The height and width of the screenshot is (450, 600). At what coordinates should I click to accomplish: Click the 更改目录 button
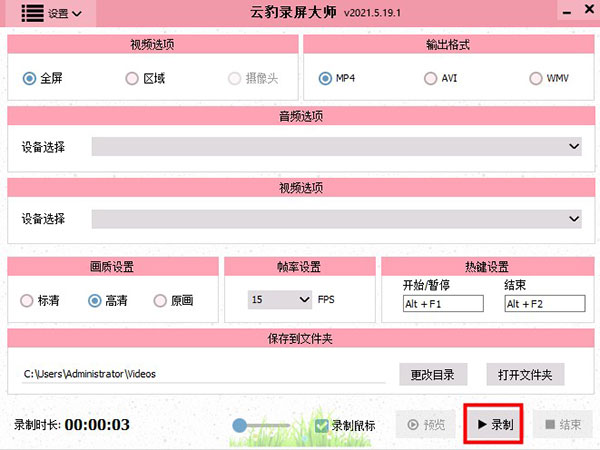coord(433,375)
